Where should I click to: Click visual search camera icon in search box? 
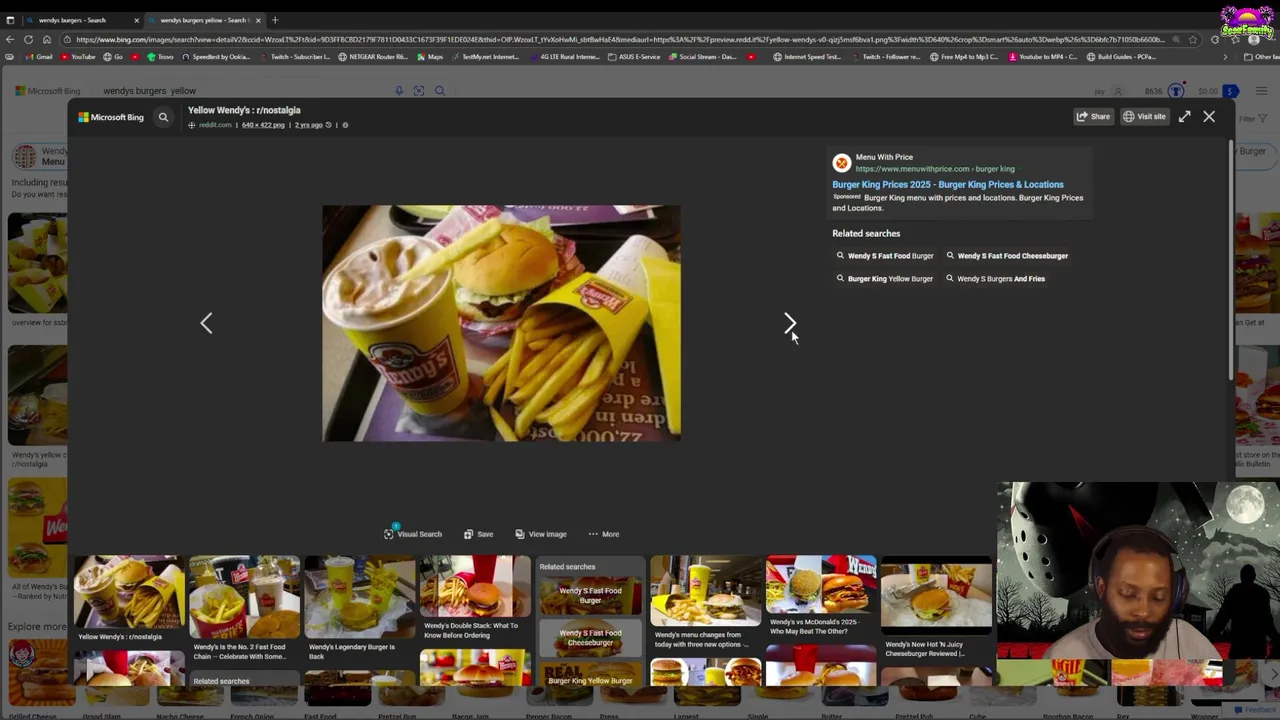pyautogui.click(x=419, y=91)
